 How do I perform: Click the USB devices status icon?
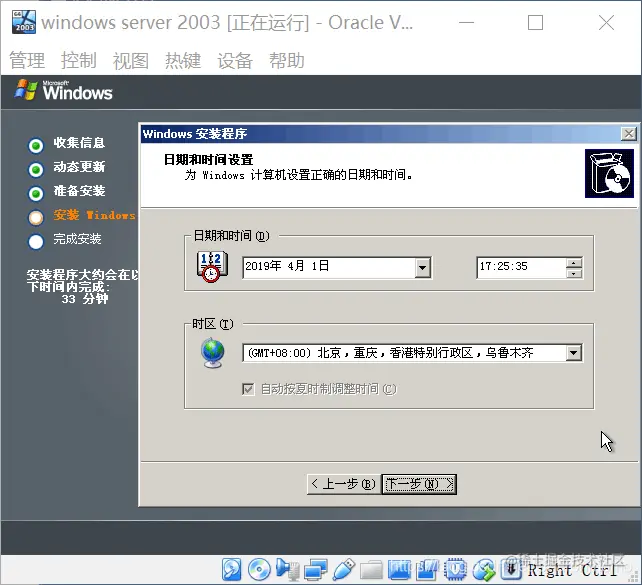344,569
